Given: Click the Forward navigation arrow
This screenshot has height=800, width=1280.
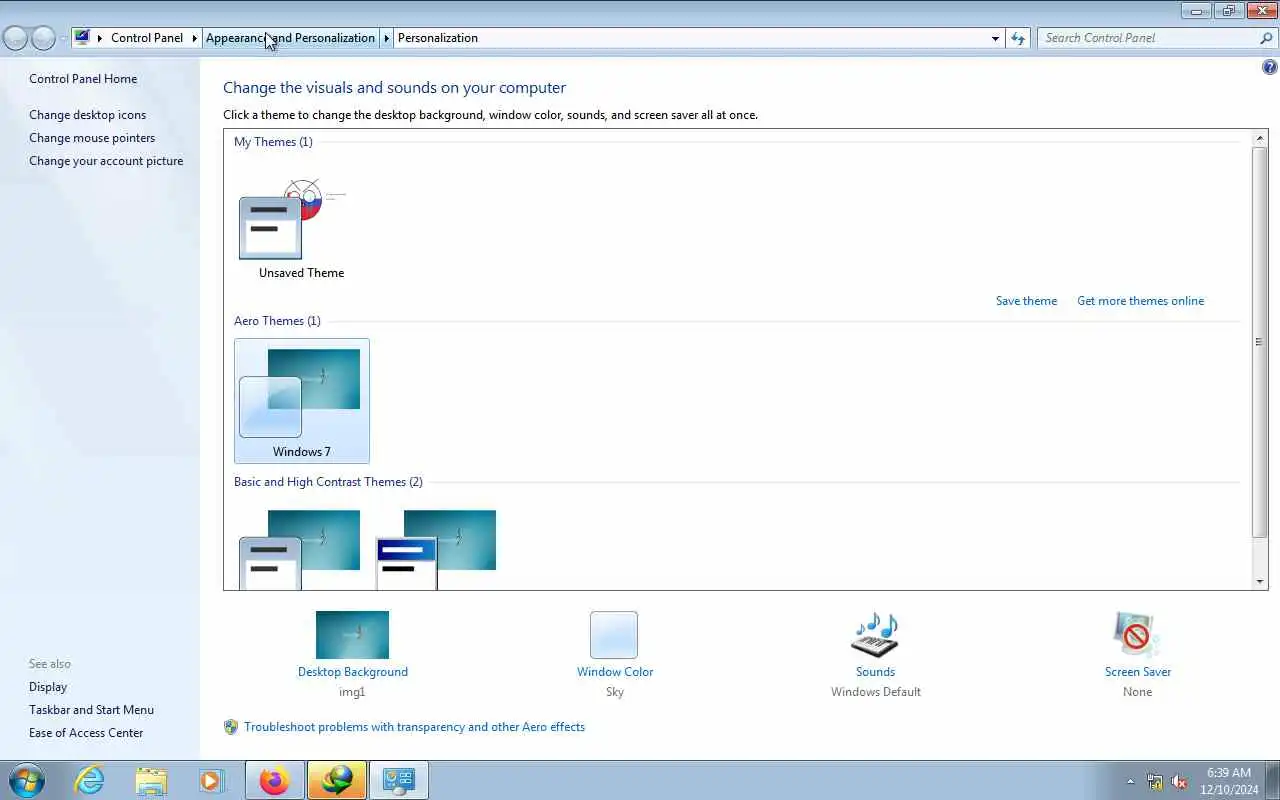Looking at the screenshot, I should coord(43,38).
